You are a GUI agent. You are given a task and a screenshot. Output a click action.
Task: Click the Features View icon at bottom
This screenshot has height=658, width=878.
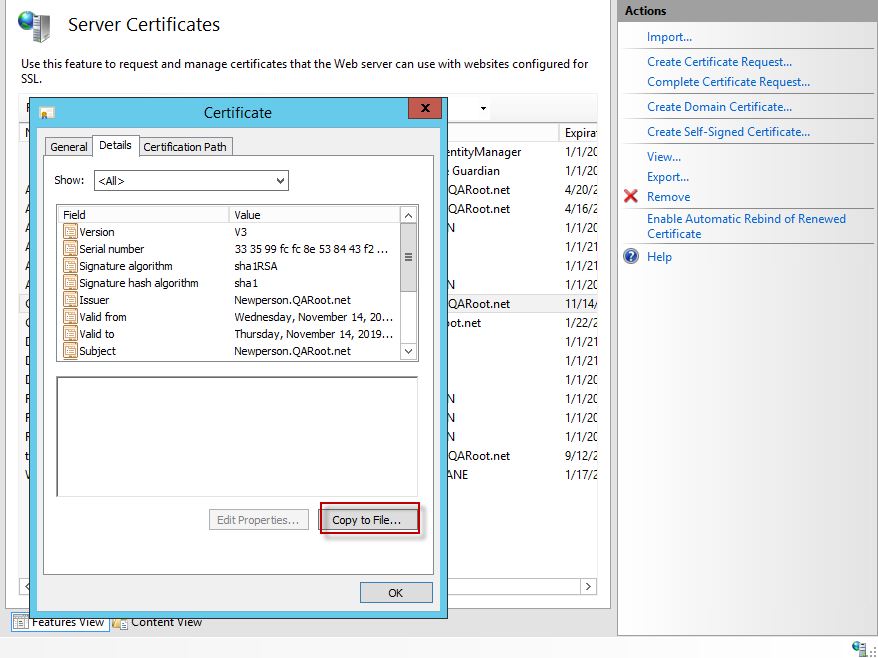tap(22, 622)
